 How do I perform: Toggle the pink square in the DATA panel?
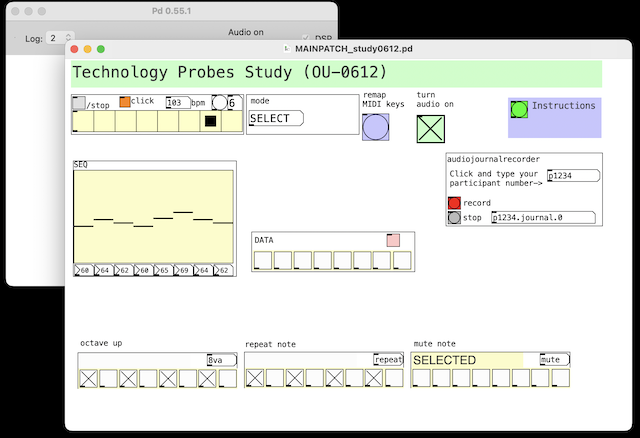[x=393, y=240]
